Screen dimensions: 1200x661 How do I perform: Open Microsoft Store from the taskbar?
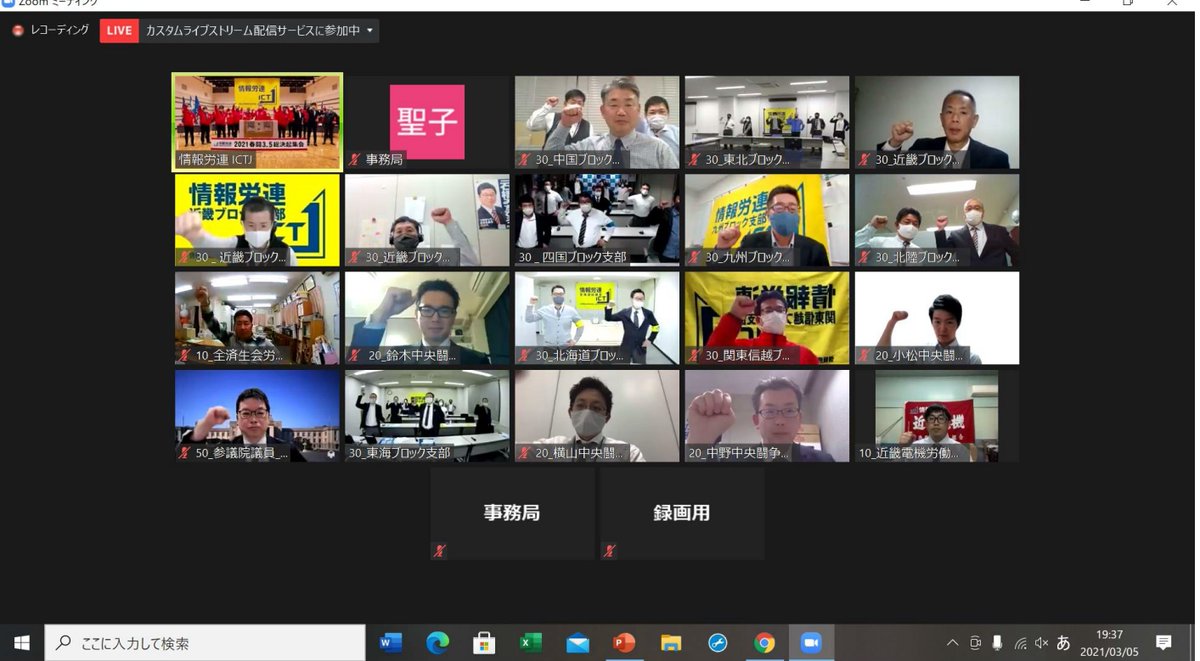[x=484, y=643]
